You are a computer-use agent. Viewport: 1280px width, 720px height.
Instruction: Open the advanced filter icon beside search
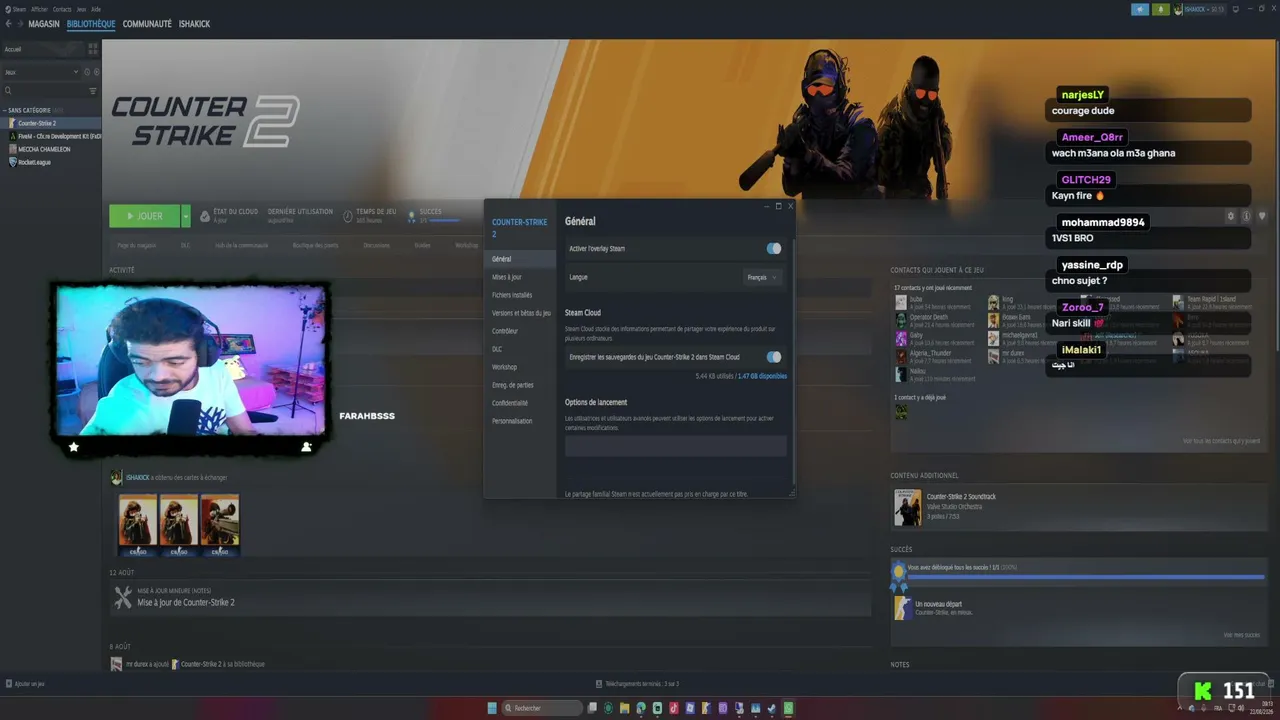point(94,91)
